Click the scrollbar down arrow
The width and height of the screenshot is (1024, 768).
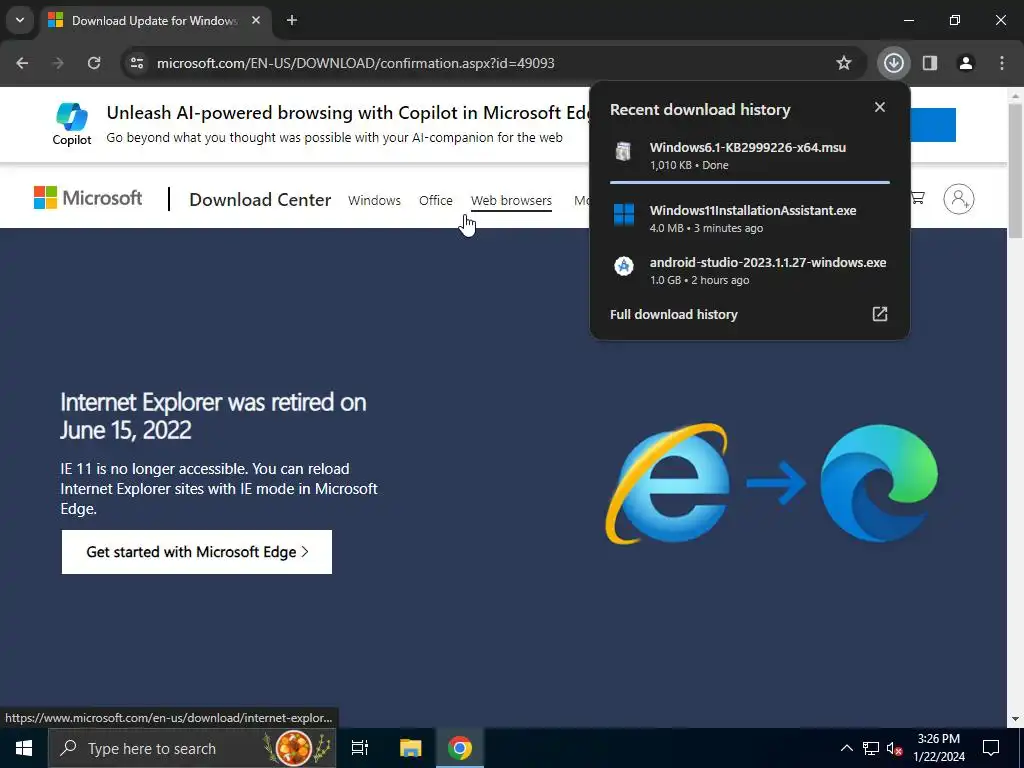[1016, 719]
